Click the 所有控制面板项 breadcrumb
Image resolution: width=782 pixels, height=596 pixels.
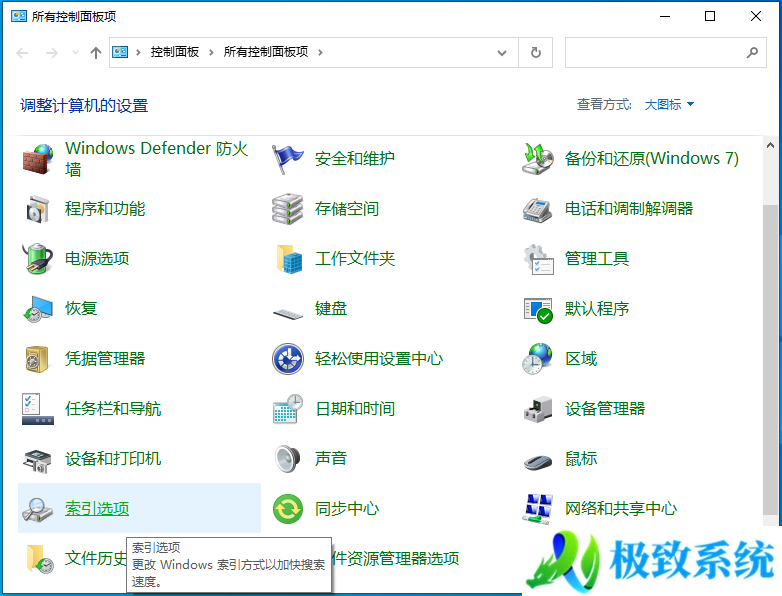coord(266,52)
